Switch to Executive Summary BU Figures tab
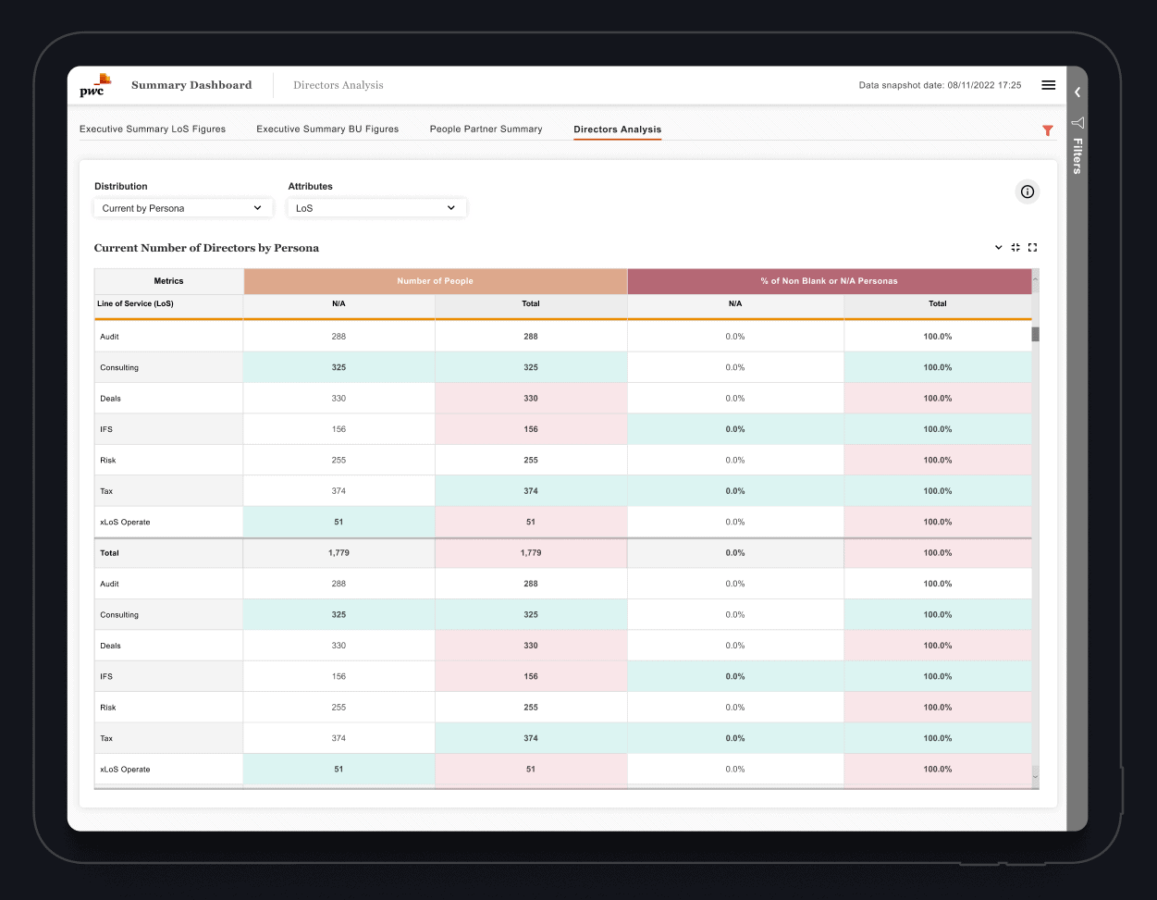 click(x=327, y=129)
